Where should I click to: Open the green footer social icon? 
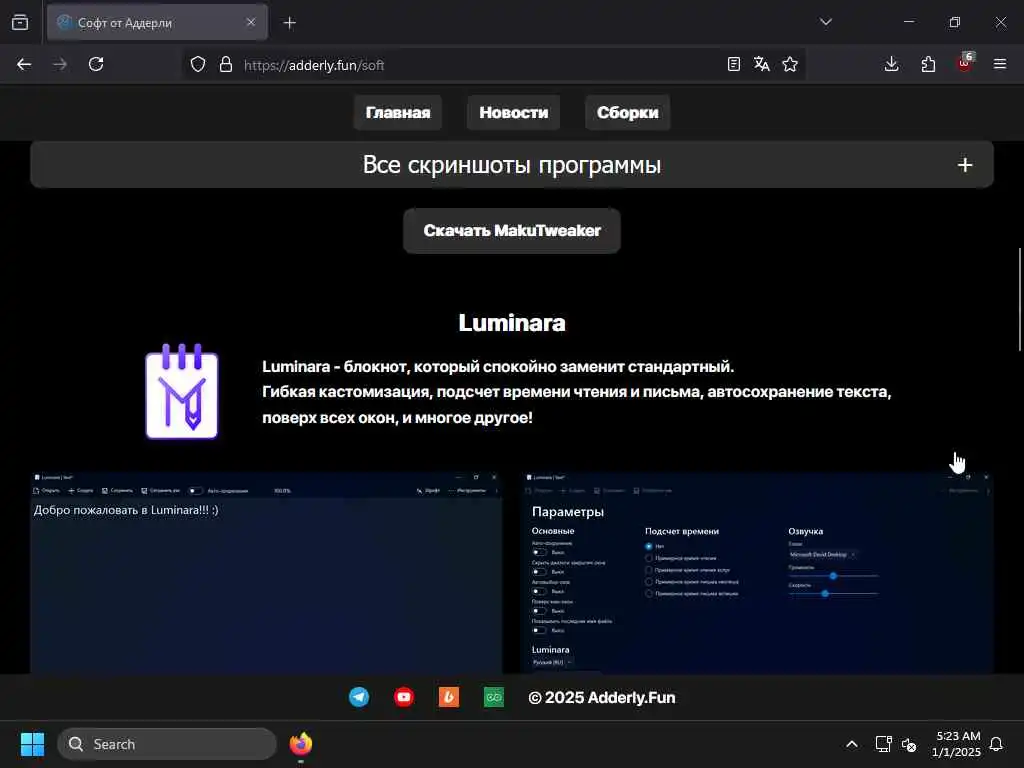(494, 697)
